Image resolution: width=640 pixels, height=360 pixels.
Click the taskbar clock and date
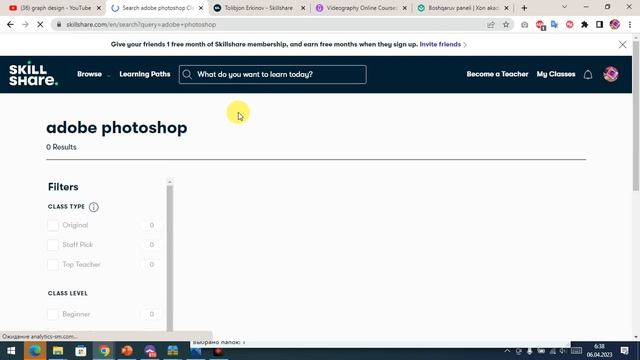599,351
